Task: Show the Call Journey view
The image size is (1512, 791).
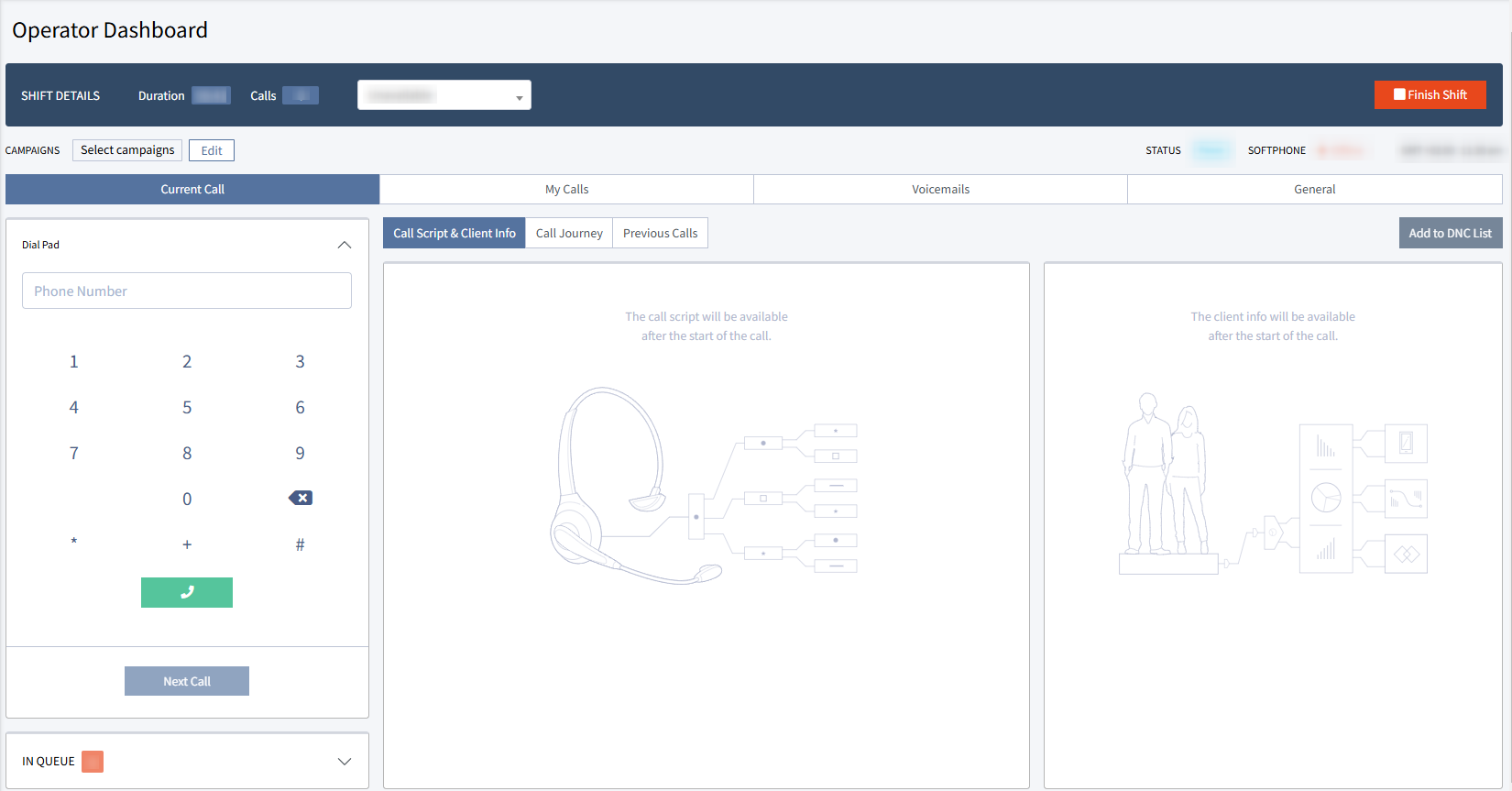Action: click(569, 234)
